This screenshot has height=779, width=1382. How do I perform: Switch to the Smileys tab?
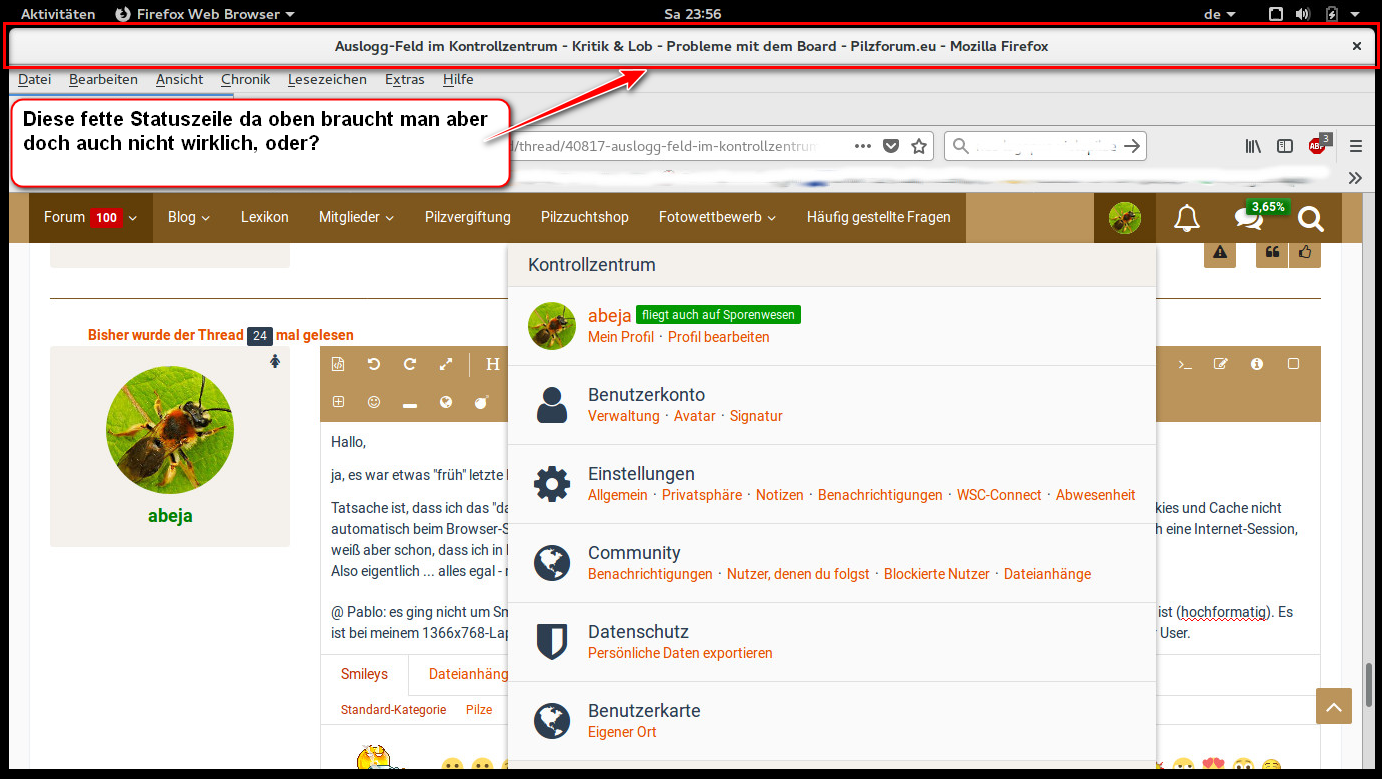click(364, 674)
